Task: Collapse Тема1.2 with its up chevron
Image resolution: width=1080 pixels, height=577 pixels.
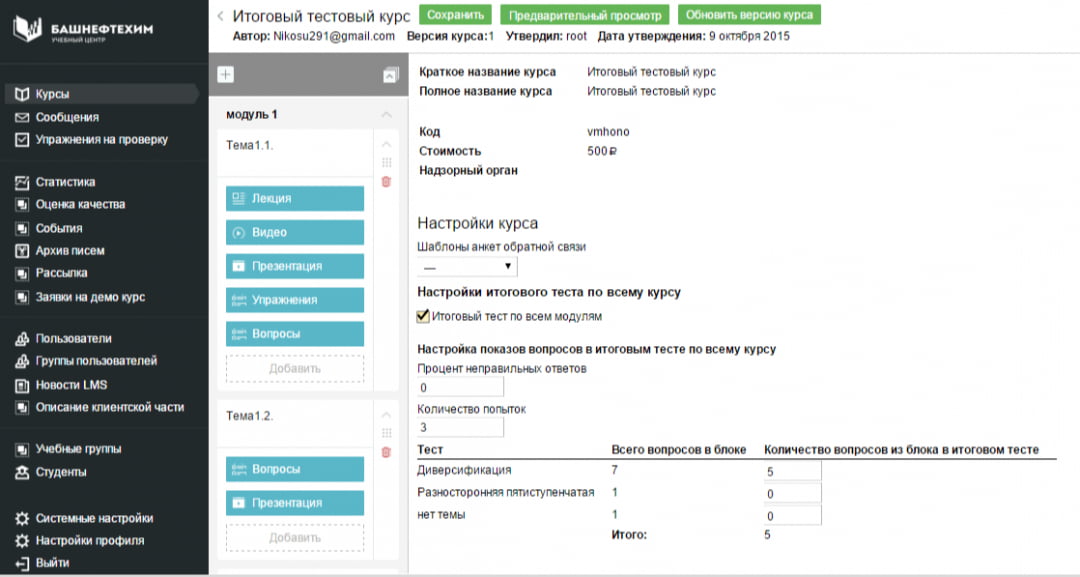Action: click(386, 415)
